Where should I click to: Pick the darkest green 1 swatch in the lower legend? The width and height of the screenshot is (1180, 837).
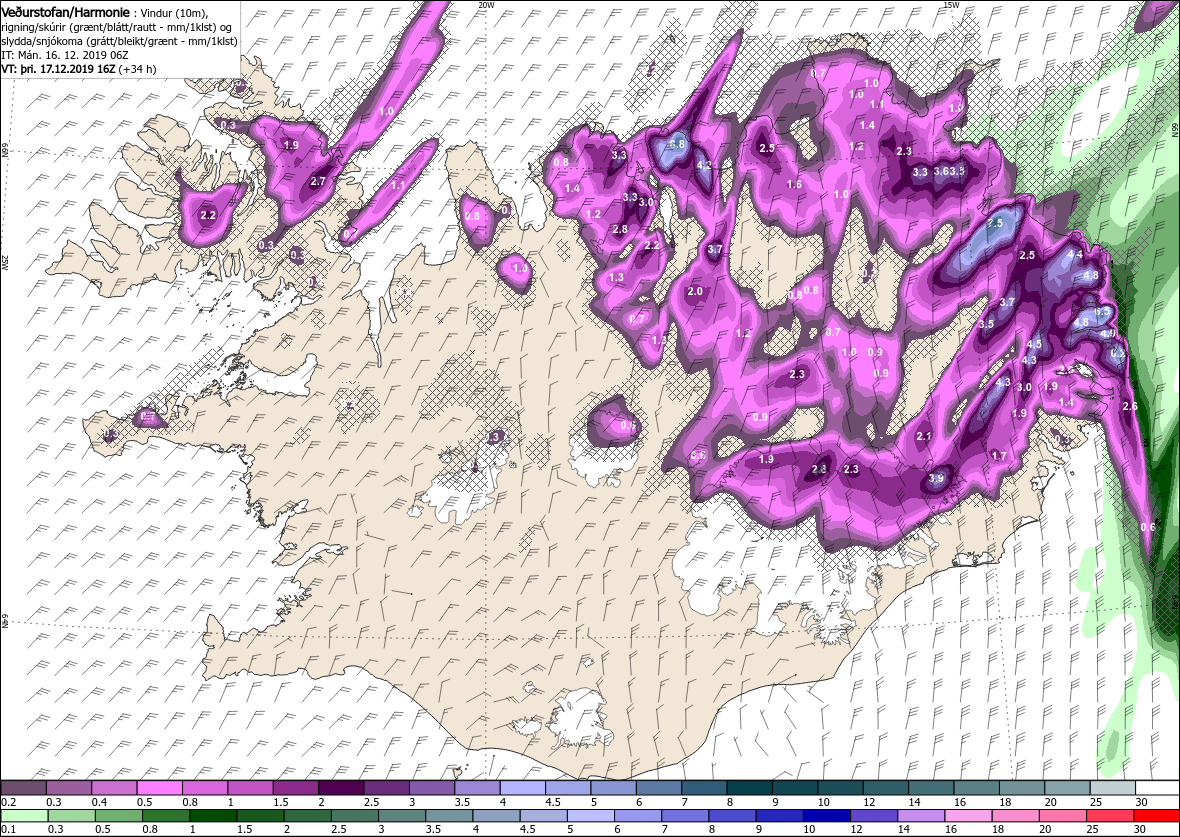point(213,817)
